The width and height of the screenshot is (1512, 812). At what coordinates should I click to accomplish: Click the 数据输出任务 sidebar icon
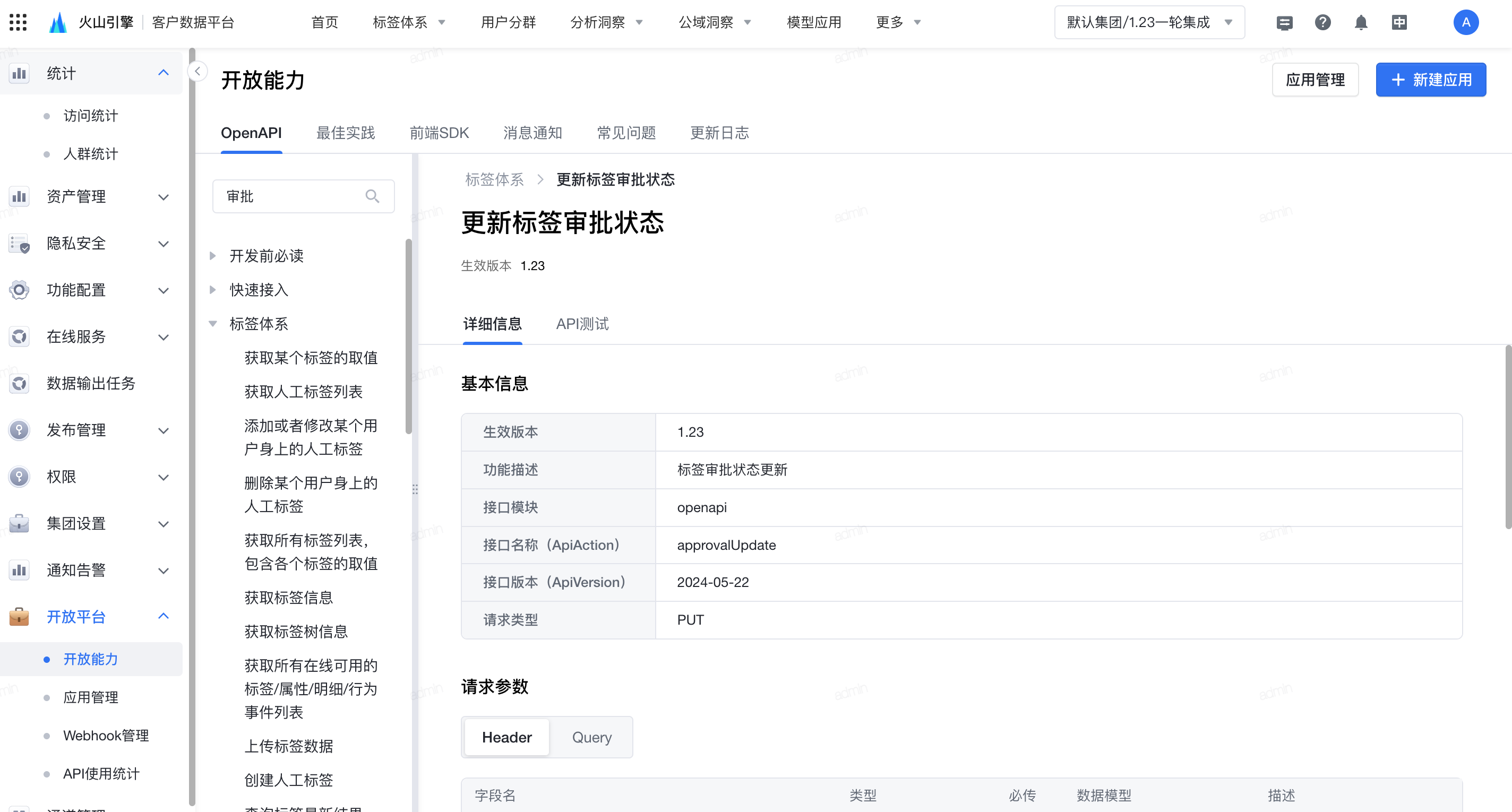[19, 383]
